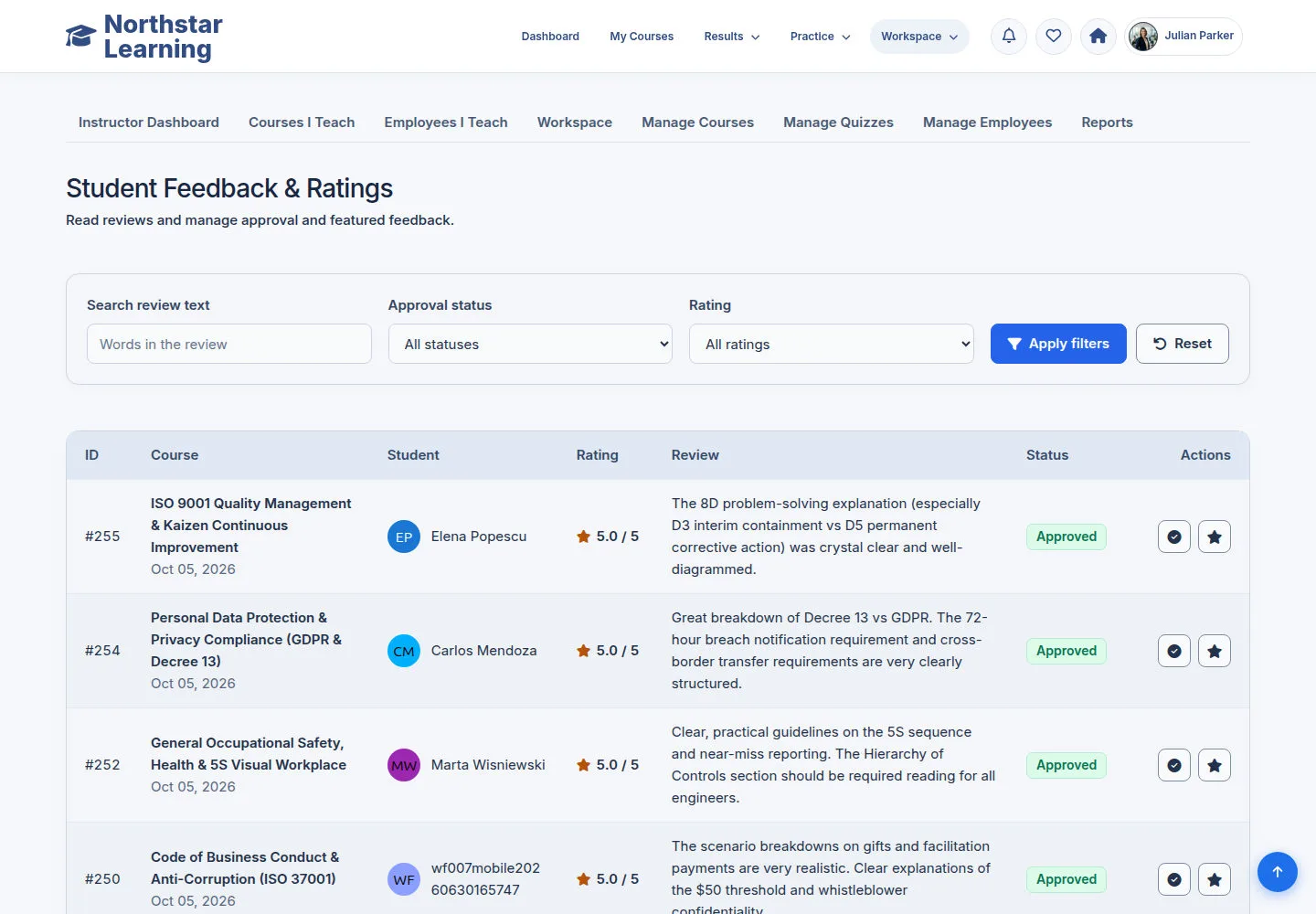Screen dimensions: 1316x914
Task: Open the Approval status dropdown
Action: (530, 344)
